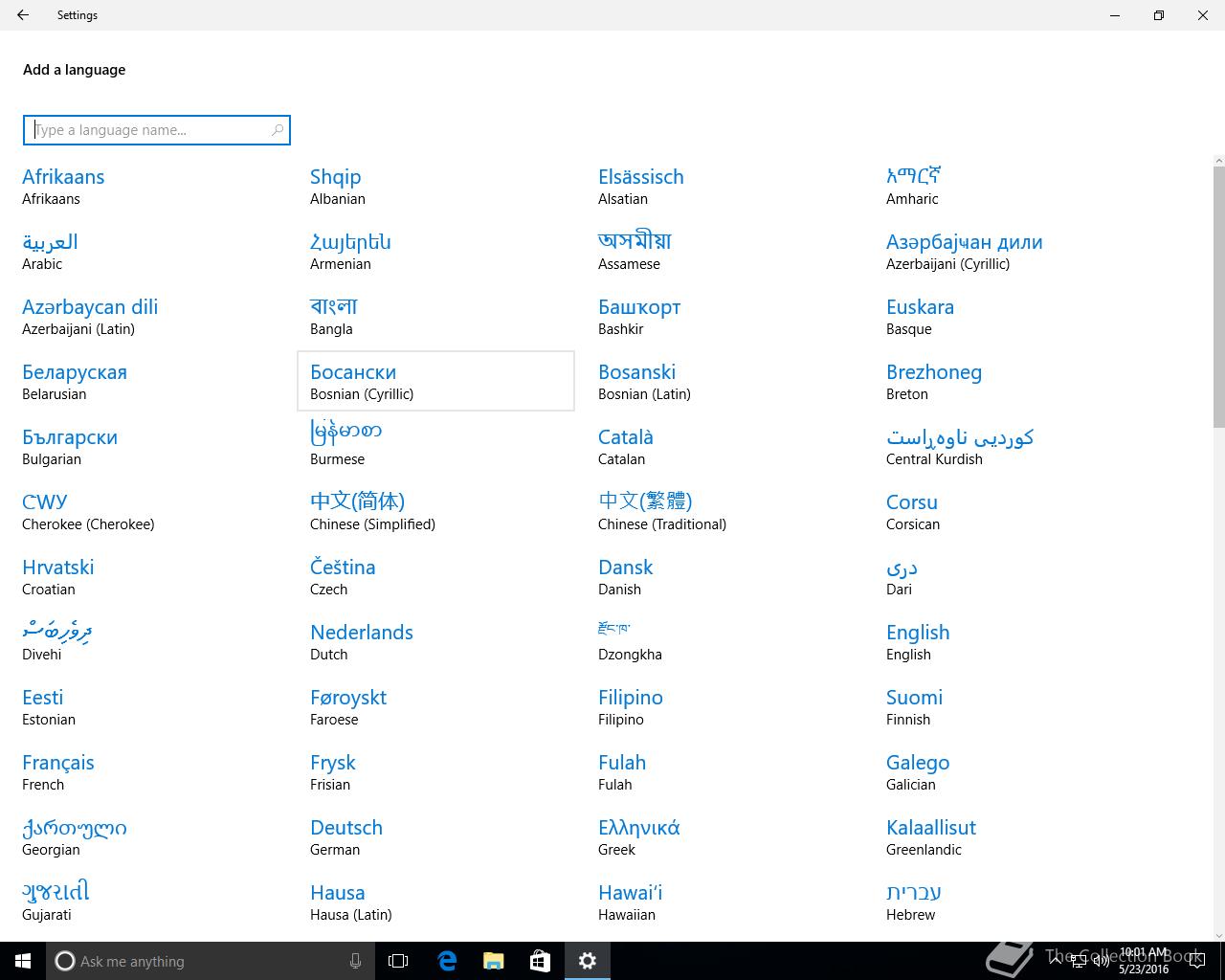Choose the Dari language

1012,576
